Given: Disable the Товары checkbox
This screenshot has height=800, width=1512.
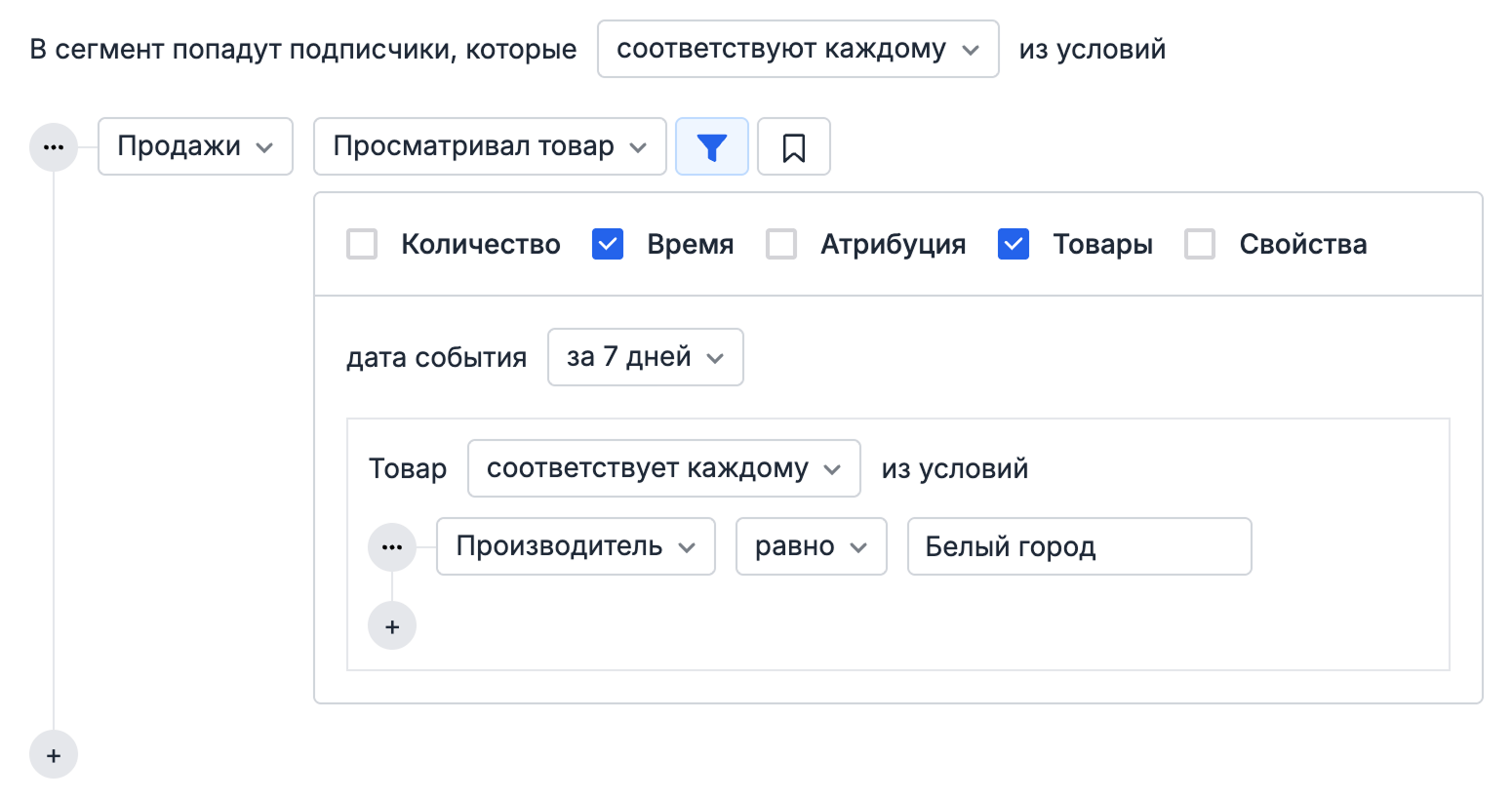Looking at the screenshot, I should point(1013,244).
